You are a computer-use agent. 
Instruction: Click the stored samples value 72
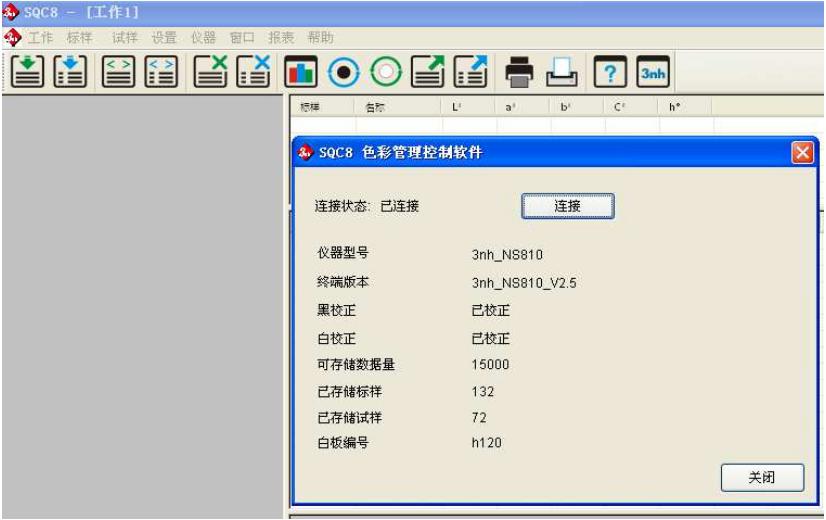[479, 417]
